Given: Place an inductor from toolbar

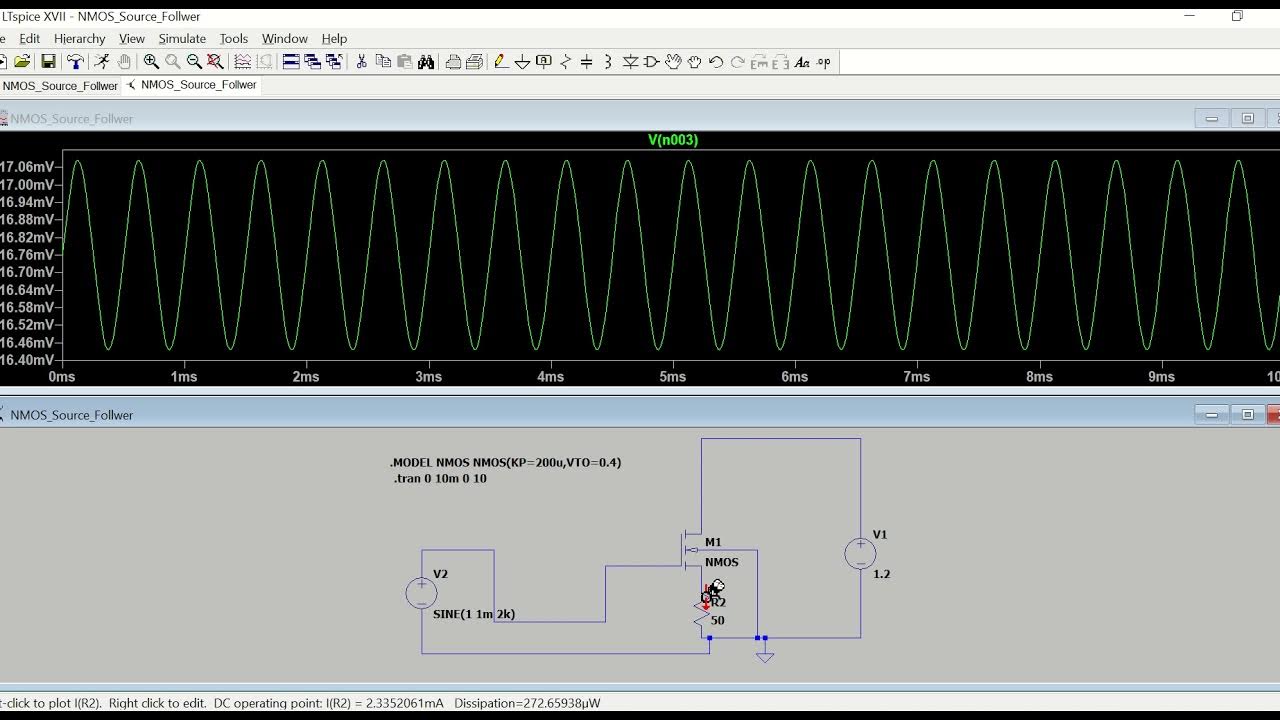Looking at the screenshot, I should (608, 62).
